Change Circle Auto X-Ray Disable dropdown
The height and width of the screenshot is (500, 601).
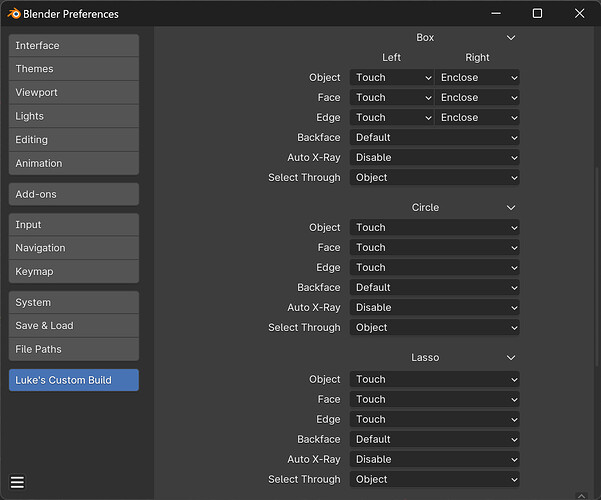(x=435, y=308)
